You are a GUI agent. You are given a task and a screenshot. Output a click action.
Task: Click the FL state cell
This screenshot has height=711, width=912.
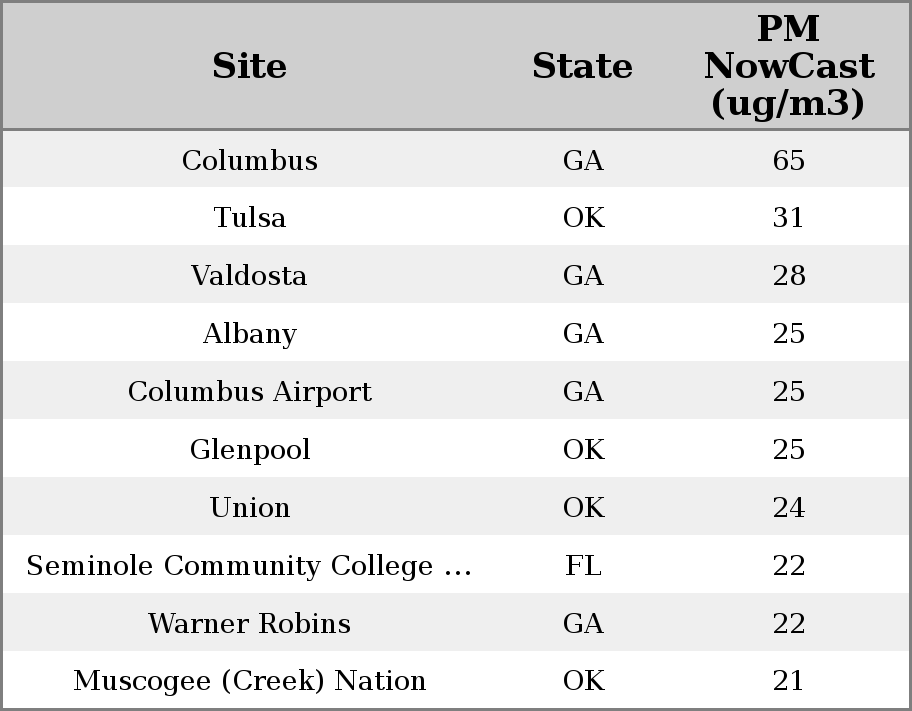point(583,566)
